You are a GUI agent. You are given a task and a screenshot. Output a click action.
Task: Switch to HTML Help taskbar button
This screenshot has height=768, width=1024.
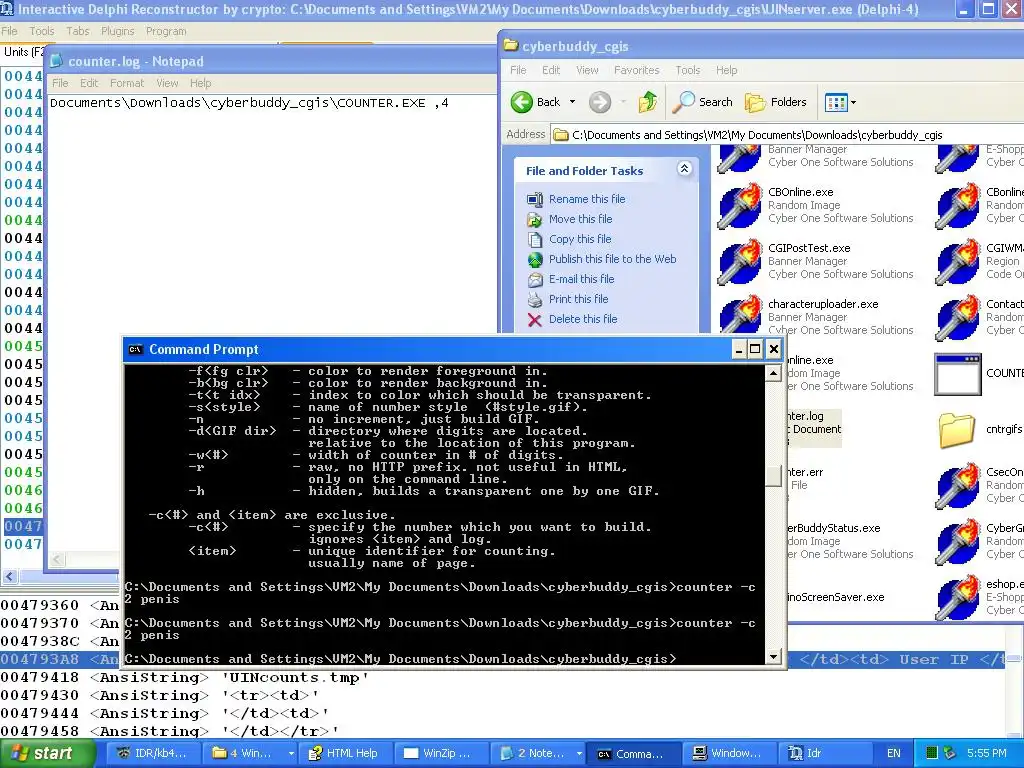coord(344,753)
